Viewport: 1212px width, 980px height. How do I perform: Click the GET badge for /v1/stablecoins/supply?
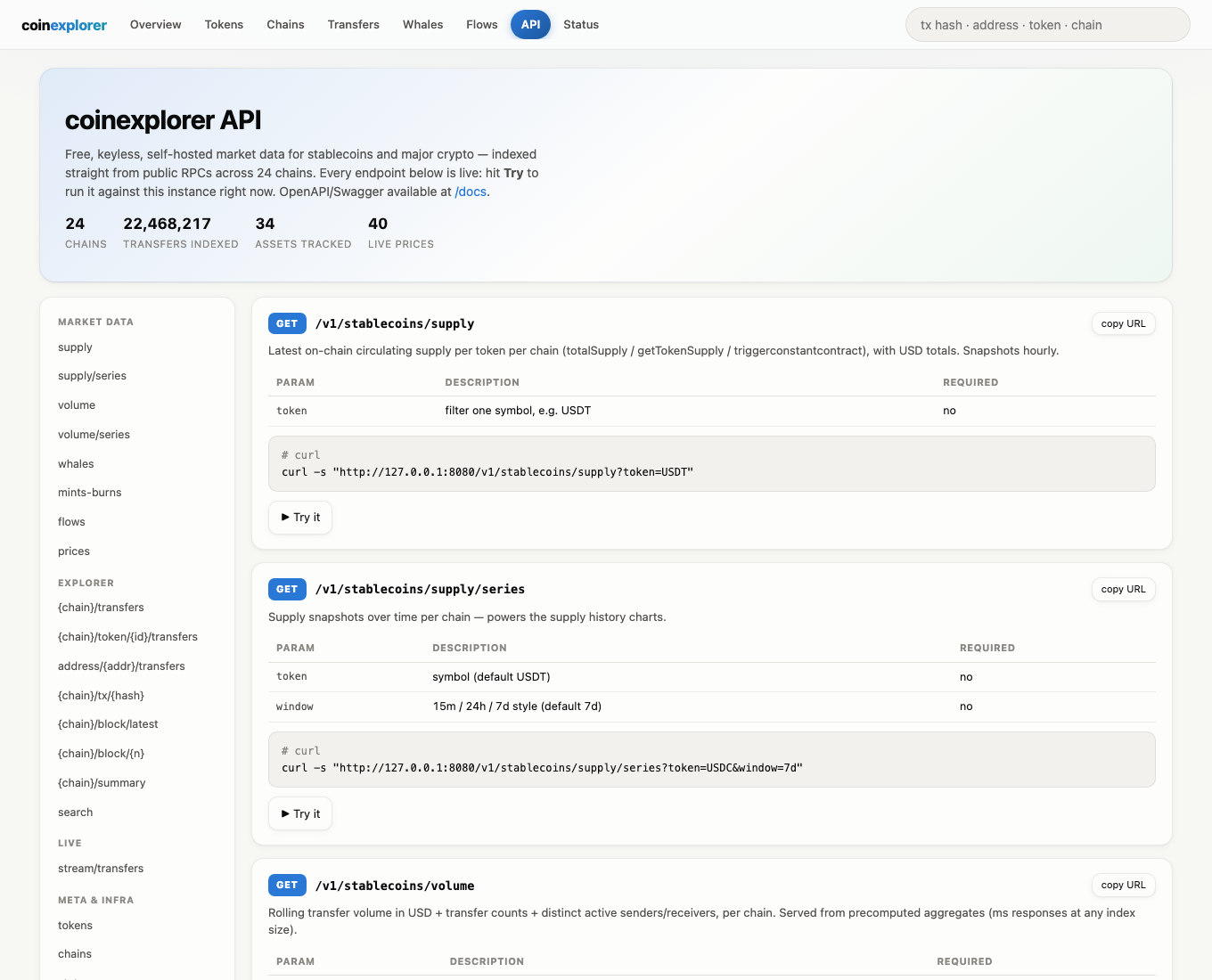287,323
